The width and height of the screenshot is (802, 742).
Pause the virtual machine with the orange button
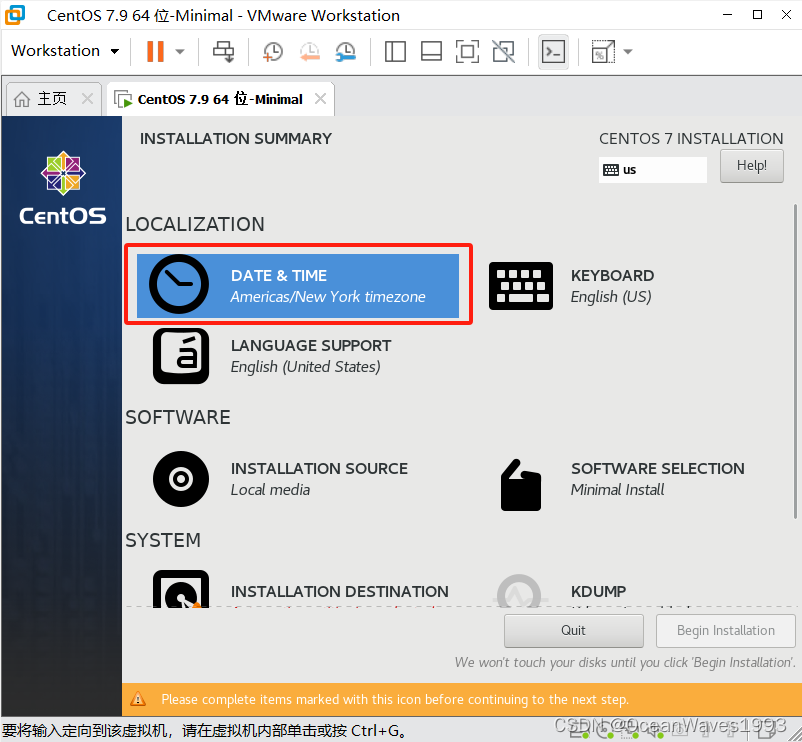(x=155, y=51)
